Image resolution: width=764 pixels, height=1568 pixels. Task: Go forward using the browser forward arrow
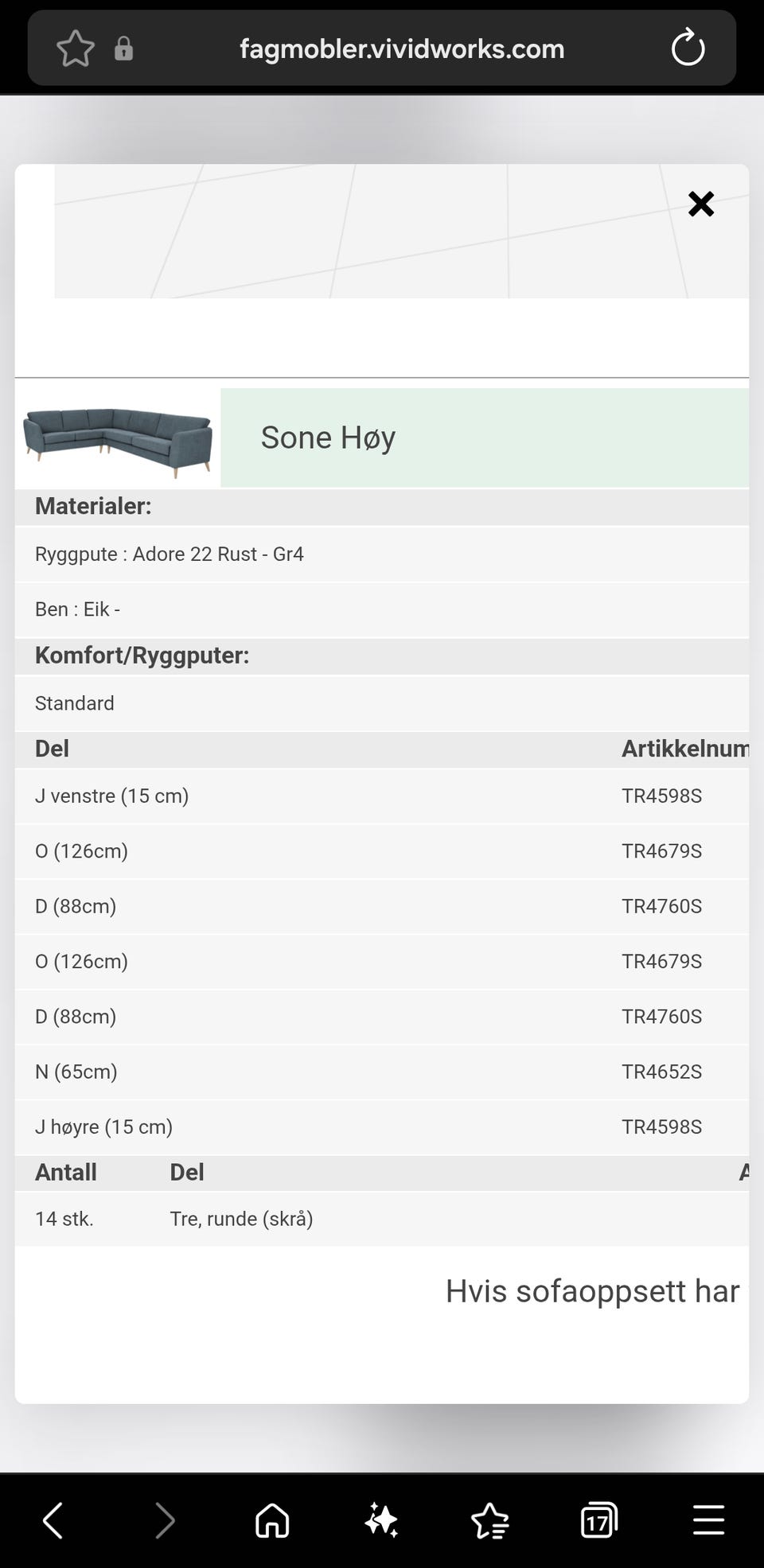pos(164,1520)
